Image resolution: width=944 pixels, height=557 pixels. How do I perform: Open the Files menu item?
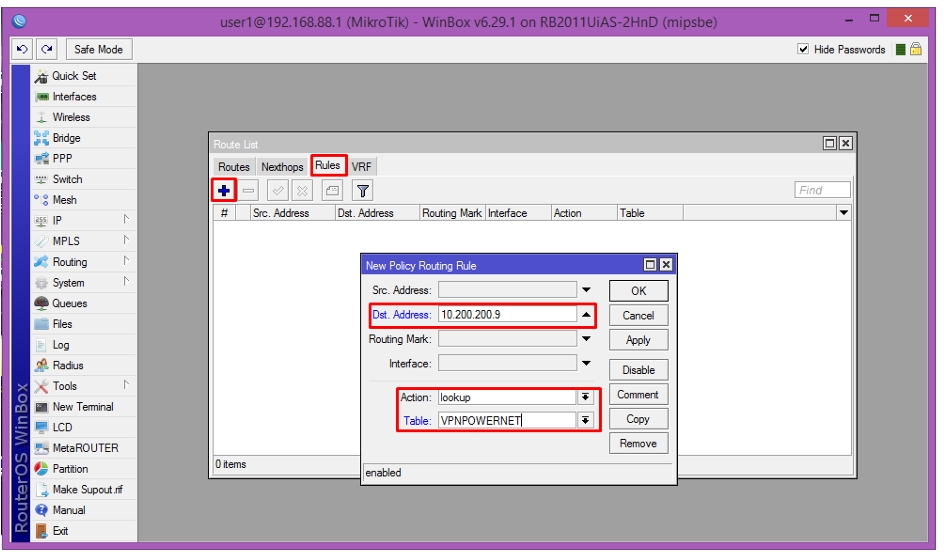[x=62, y=324]
